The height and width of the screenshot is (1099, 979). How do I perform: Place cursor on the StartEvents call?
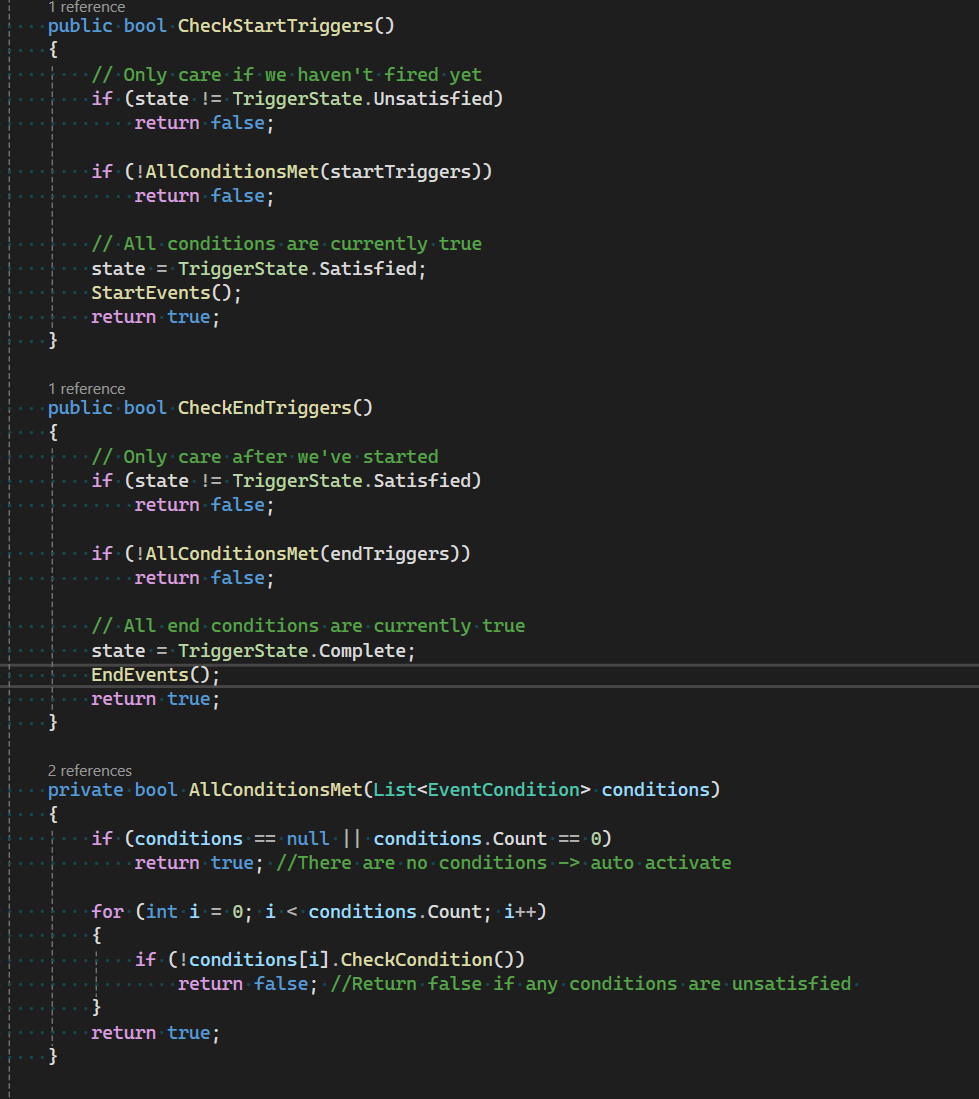[x=150, y=292]
